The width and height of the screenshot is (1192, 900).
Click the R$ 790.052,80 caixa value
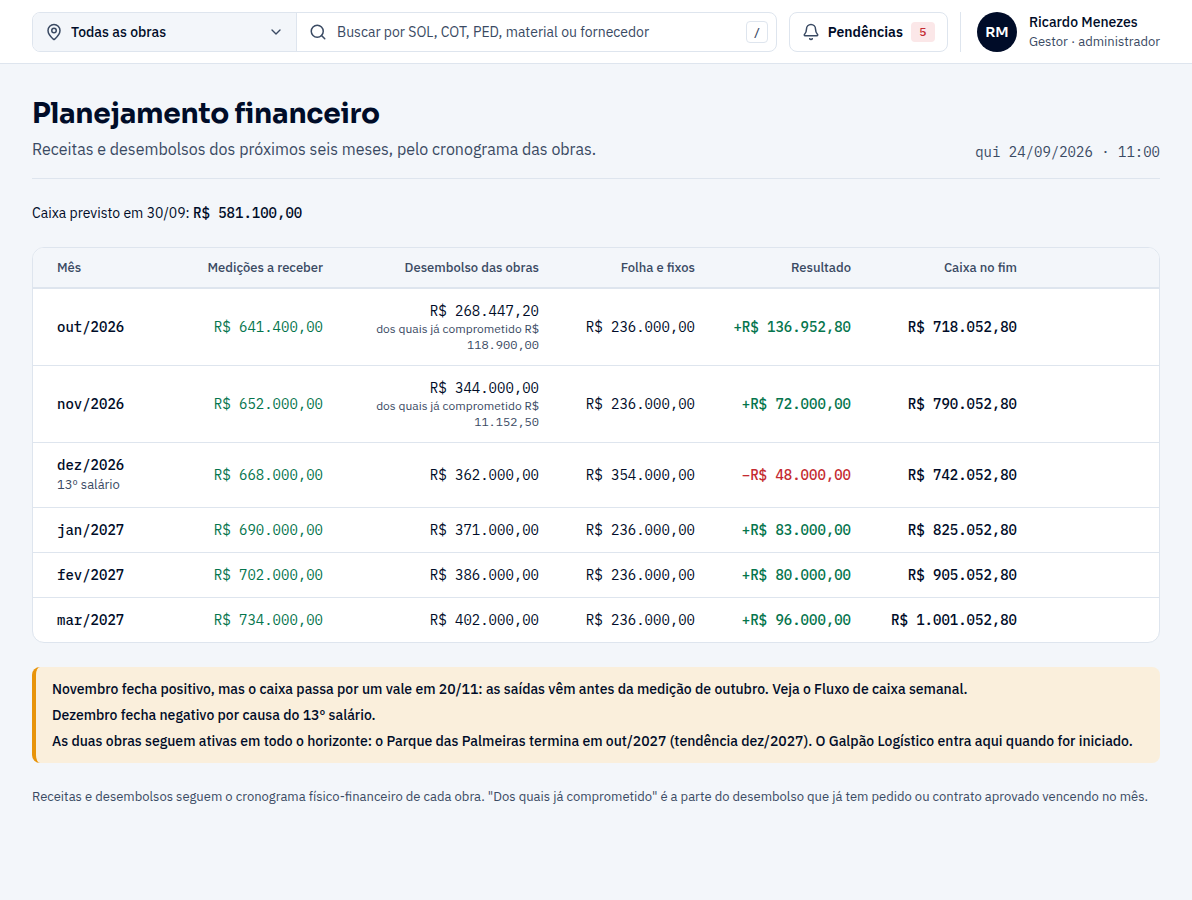[x=962, y=404]
